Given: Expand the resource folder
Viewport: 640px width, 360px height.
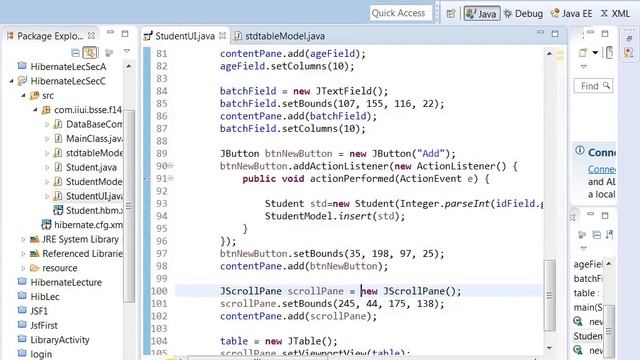Looking at the screenshot, I should click(23, 268).
